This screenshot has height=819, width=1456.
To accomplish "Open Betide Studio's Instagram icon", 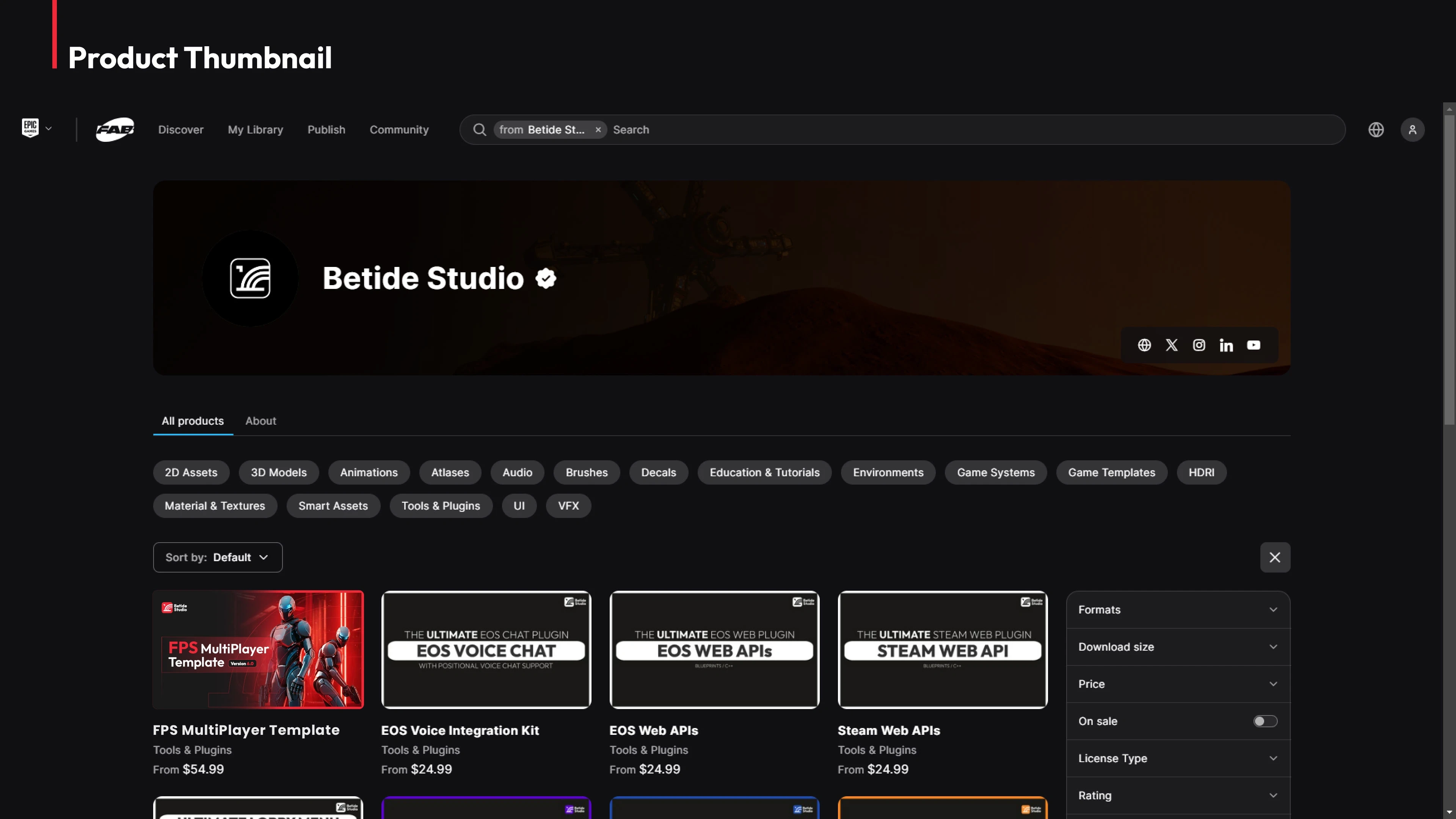I will [x=1199, y=345].
